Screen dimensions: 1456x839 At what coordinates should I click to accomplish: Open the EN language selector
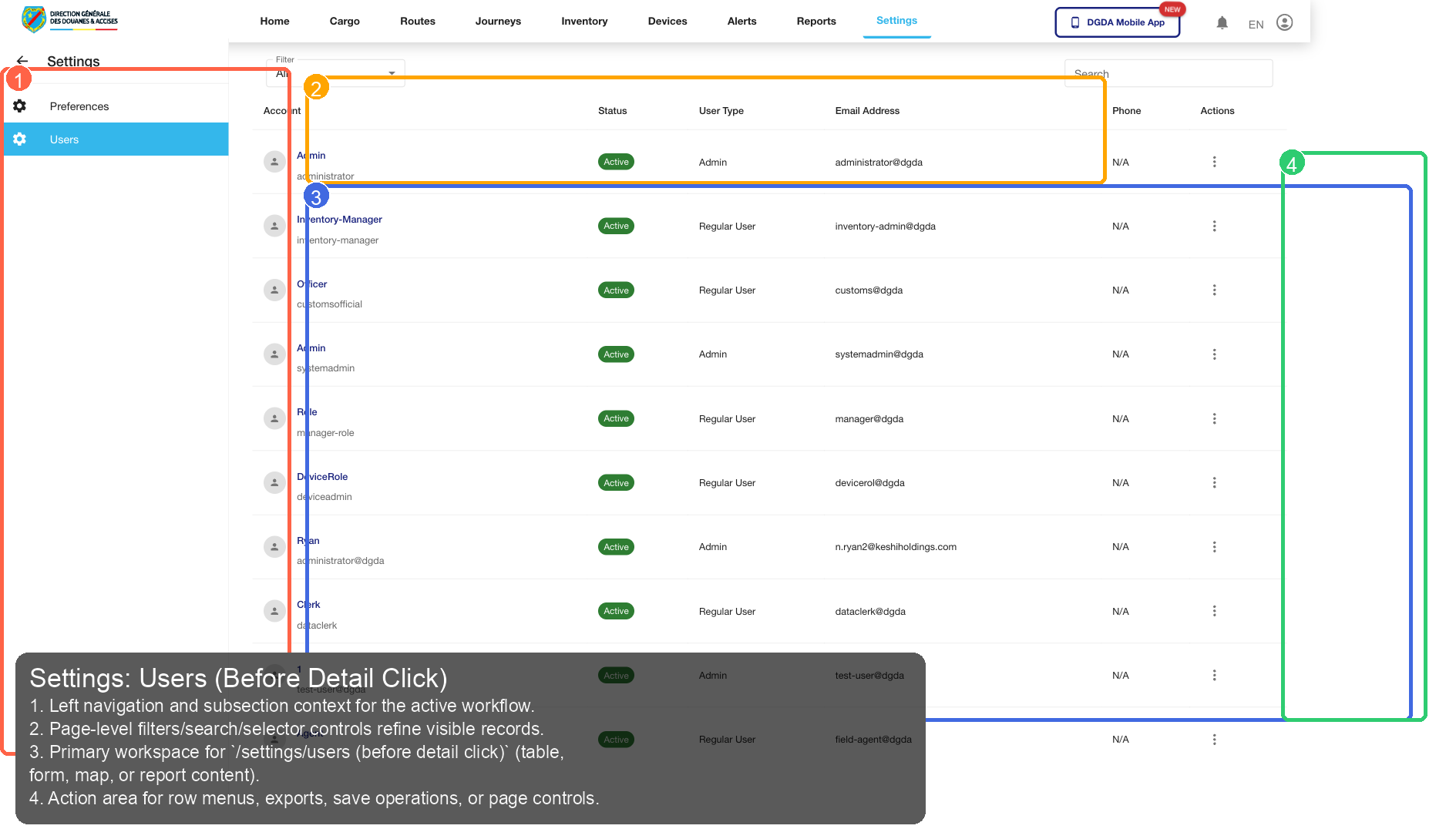point(1255,24)
